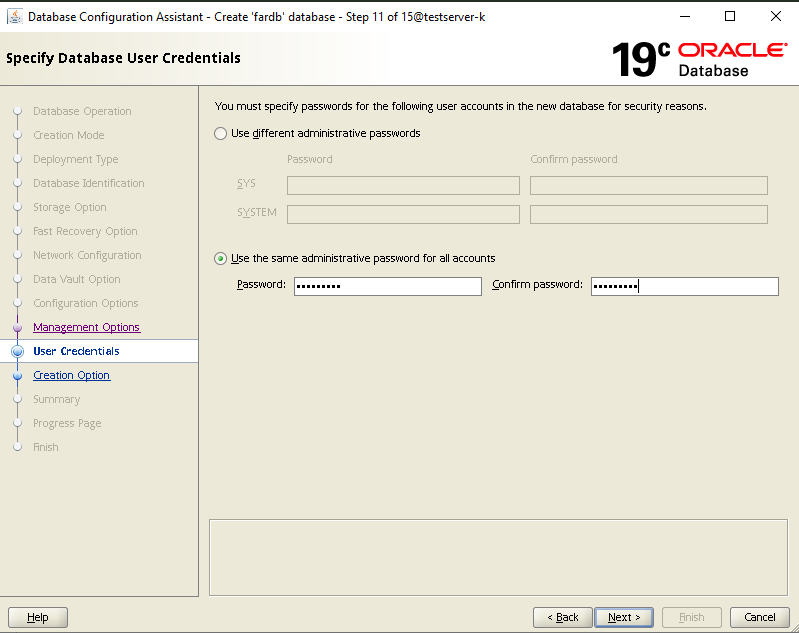This screenshot has height=633, width=799.
Task: Go Back to the previous step
Action: 563,617
